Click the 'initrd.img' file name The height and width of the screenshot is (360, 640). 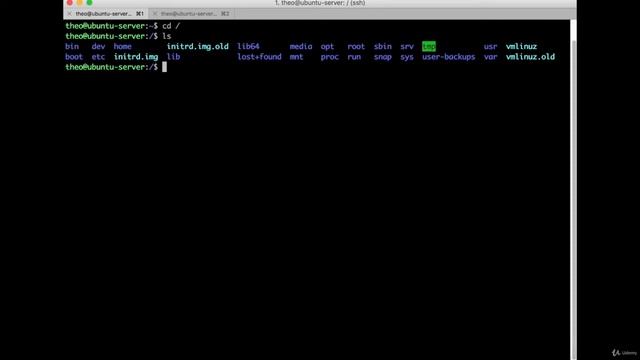coord(136,57)
